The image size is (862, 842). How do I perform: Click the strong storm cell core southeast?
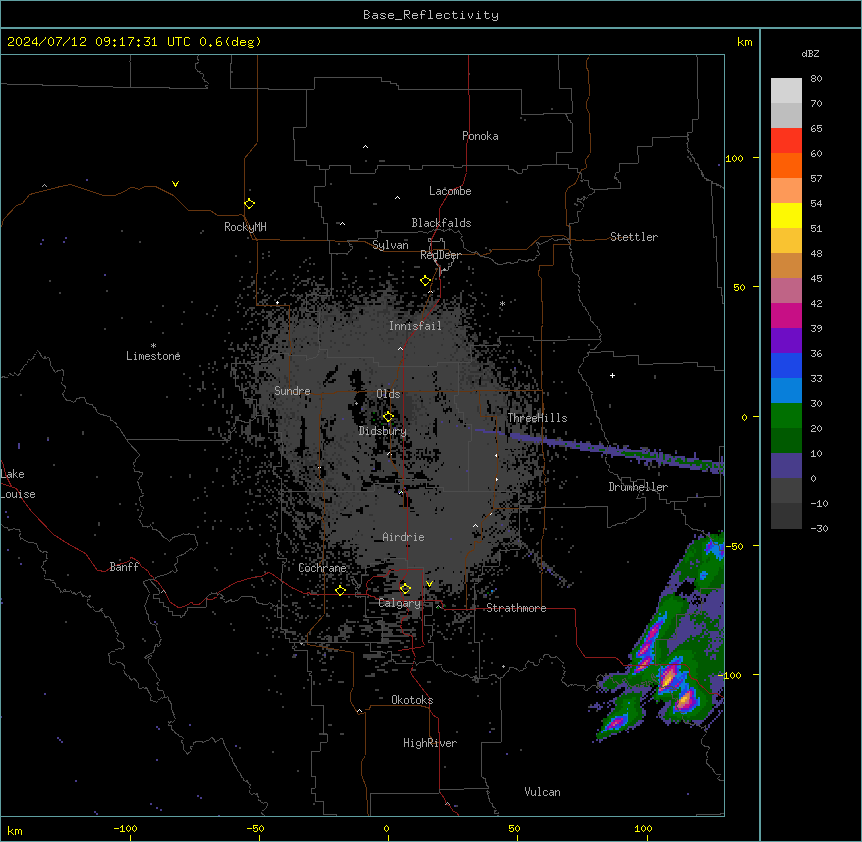point(669,677)
